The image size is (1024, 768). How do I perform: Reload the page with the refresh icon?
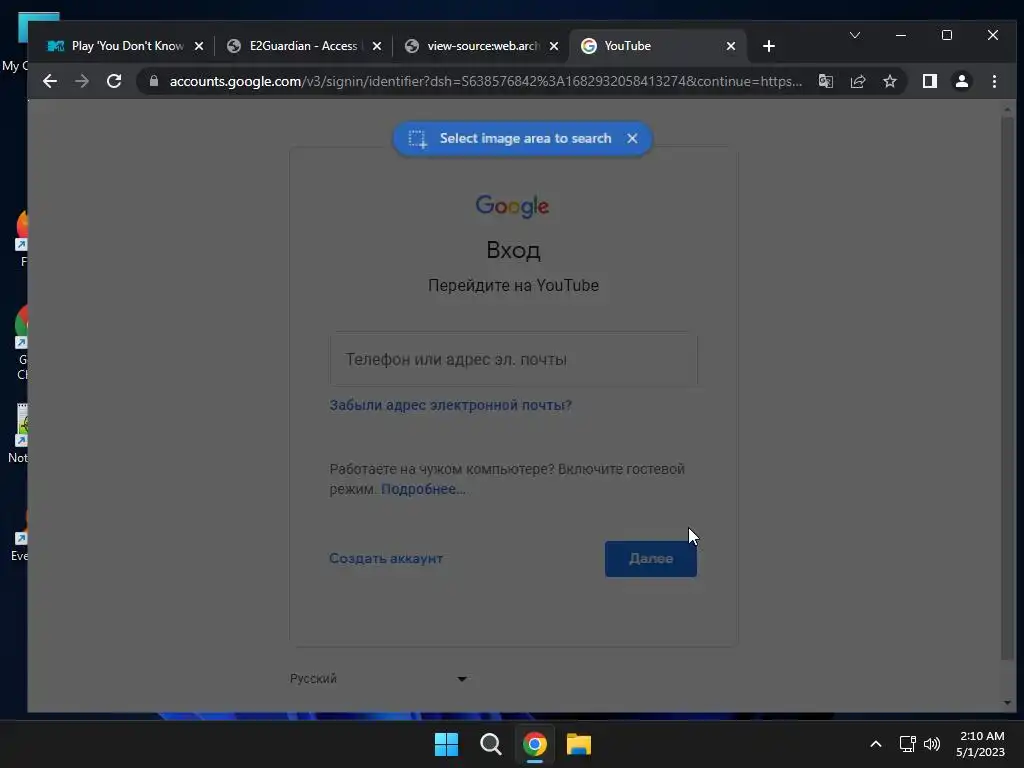pos(114,81)
